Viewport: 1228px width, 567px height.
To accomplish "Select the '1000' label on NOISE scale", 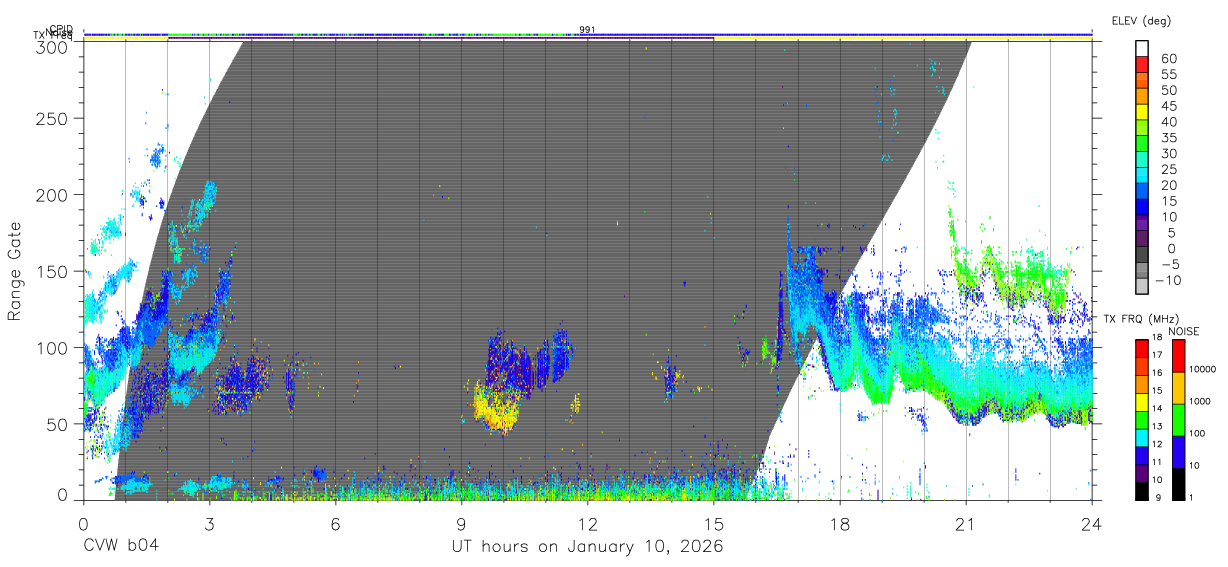I will (1200, 402).
